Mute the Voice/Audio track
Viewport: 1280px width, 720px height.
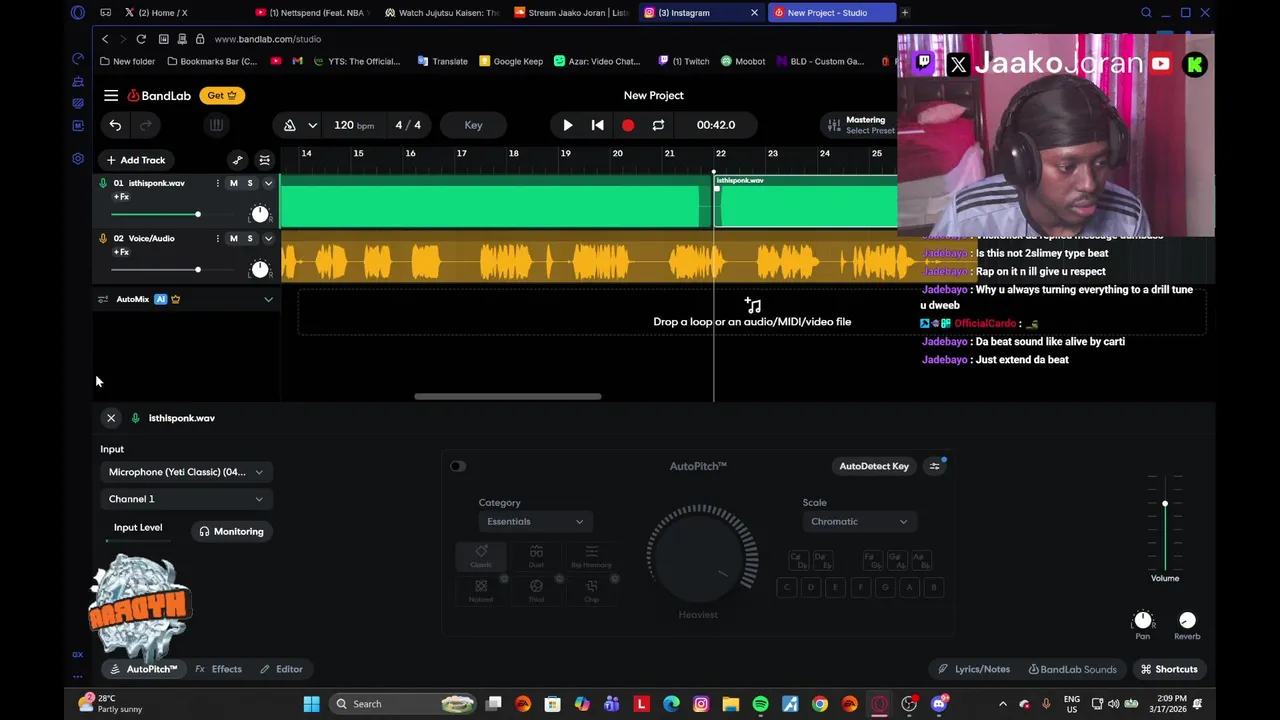[x=234, y=238]
